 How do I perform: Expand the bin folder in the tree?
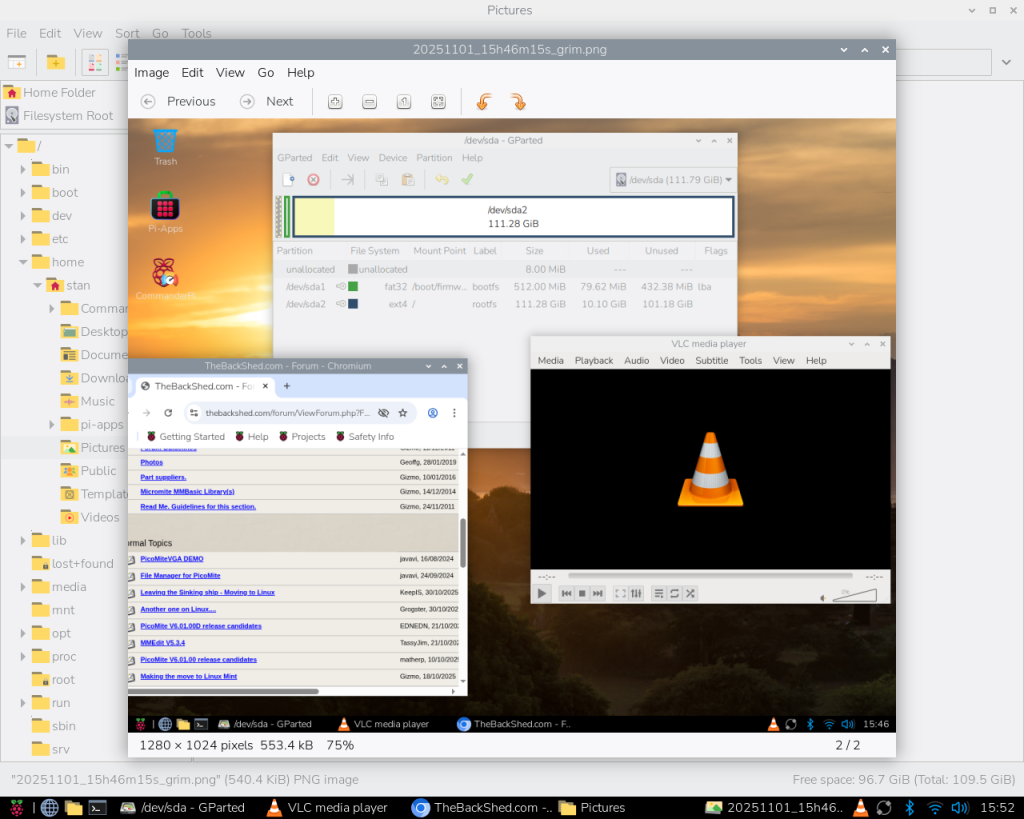pos(23,170)
